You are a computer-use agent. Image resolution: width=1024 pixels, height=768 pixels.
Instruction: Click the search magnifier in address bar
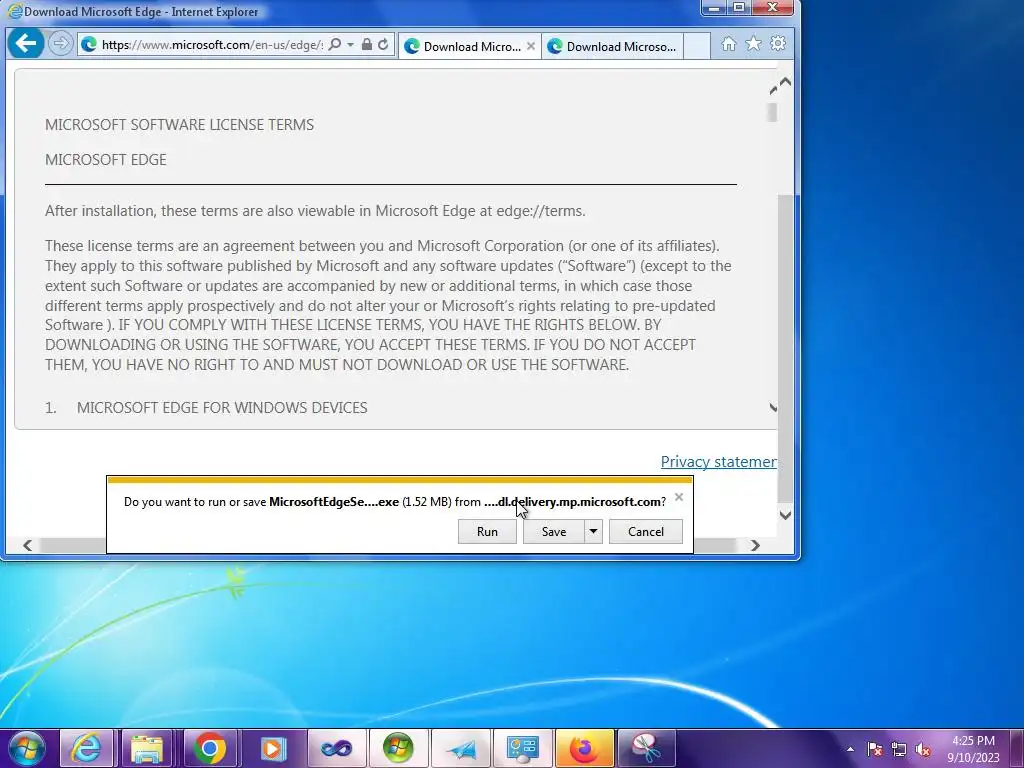(334, 44)
